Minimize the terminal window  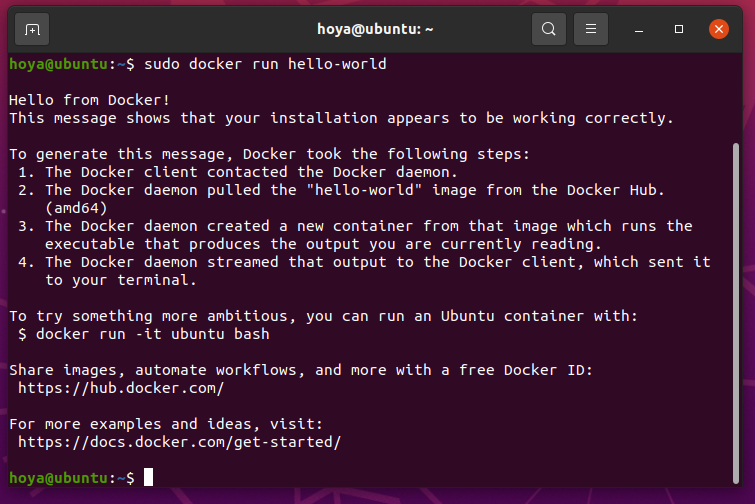coord(639,30)
